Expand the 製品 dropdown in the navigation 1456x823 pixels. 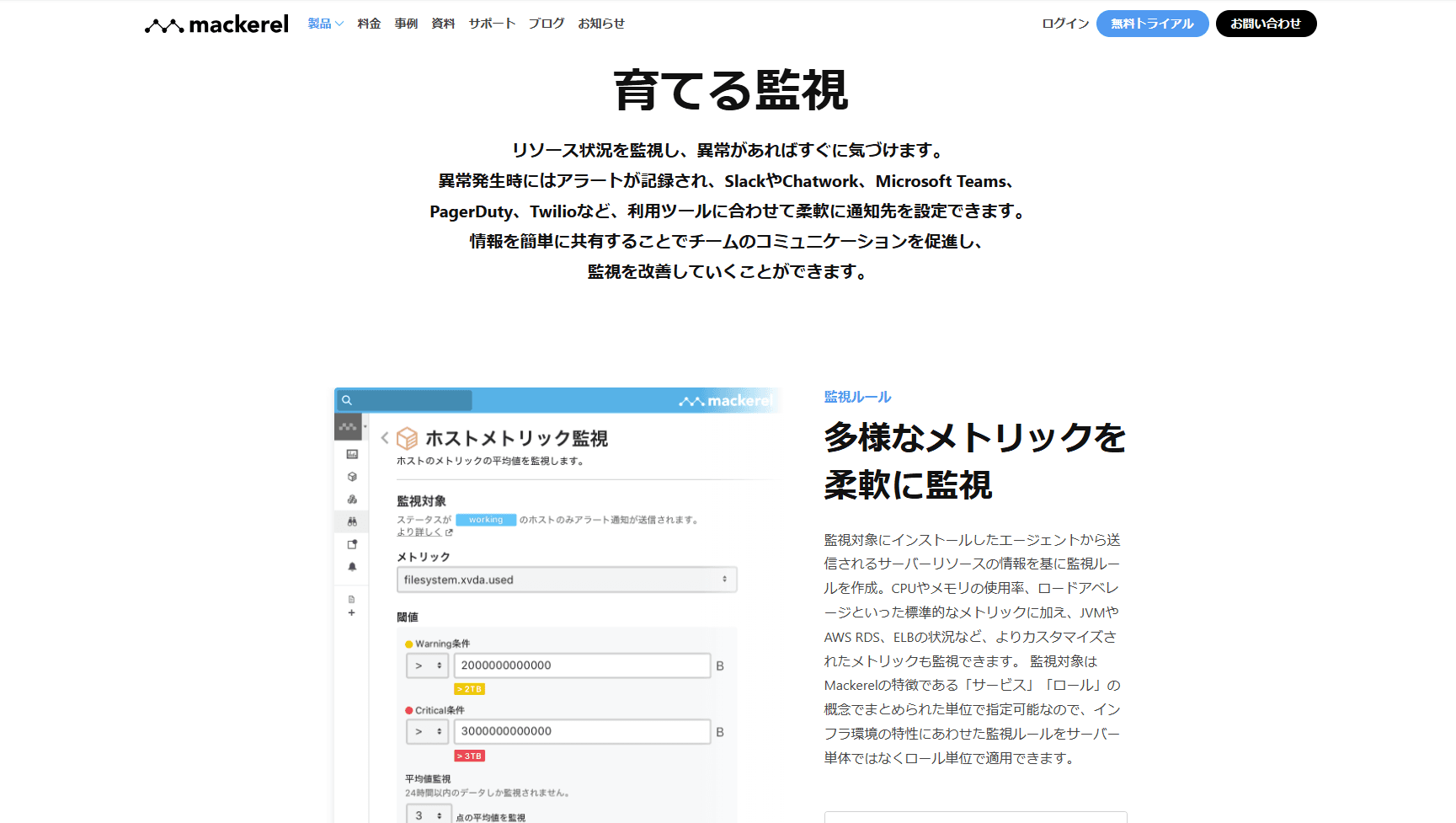pos(325,24)
